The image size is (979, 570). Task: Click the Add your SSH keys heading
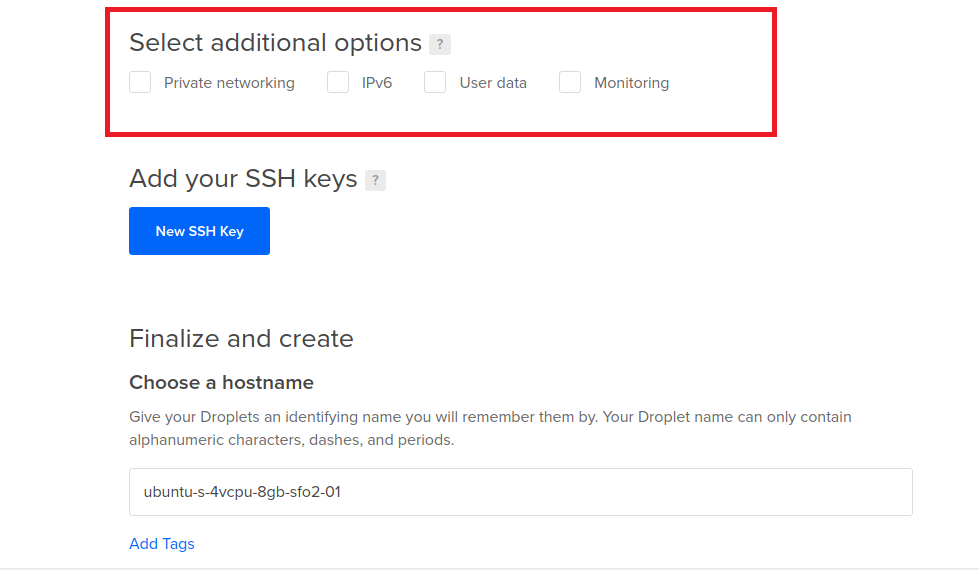(x=243, y=179)
